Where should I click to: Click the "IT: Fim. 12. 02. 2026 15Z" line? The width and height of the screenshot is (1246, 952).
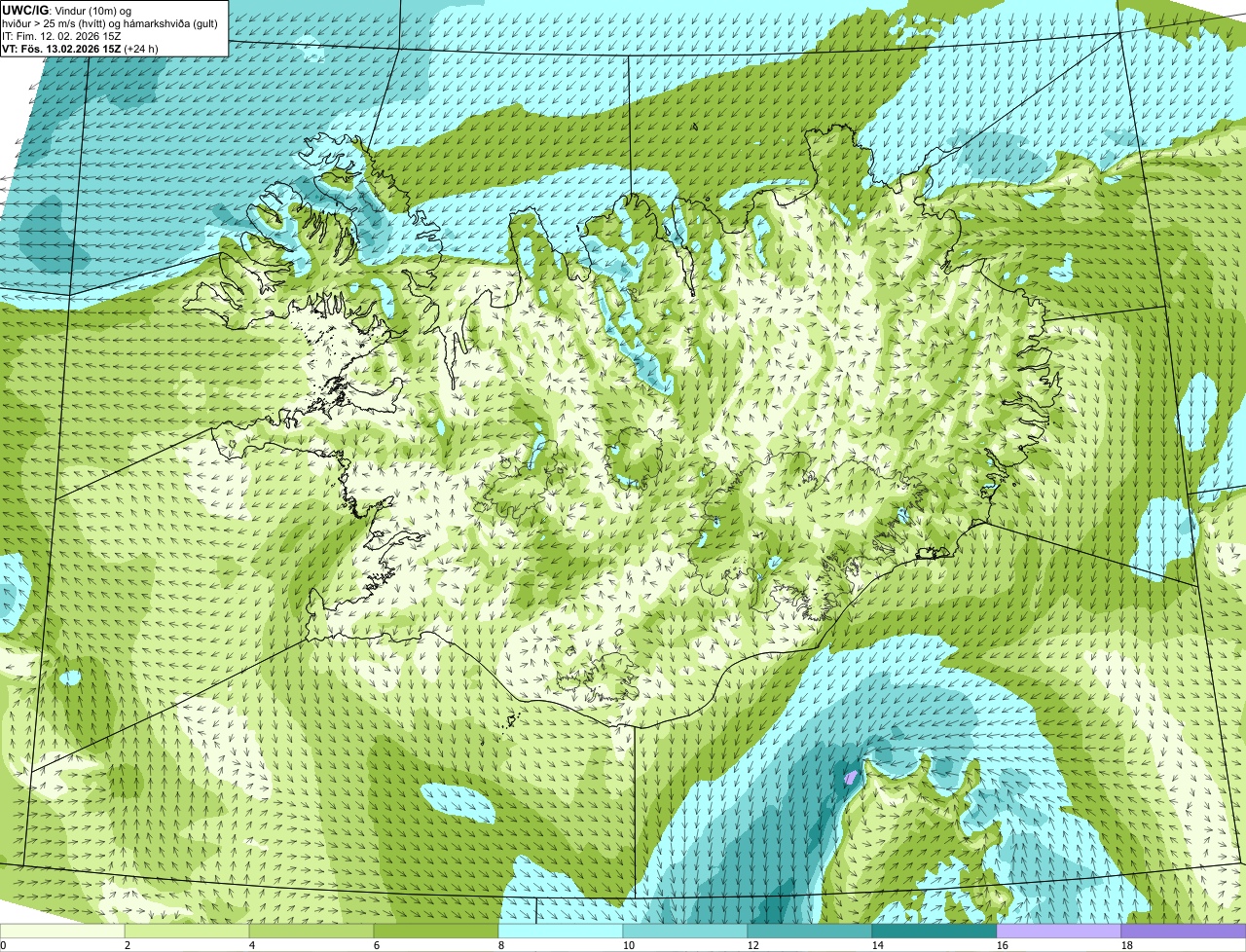[x=62, y=35]
